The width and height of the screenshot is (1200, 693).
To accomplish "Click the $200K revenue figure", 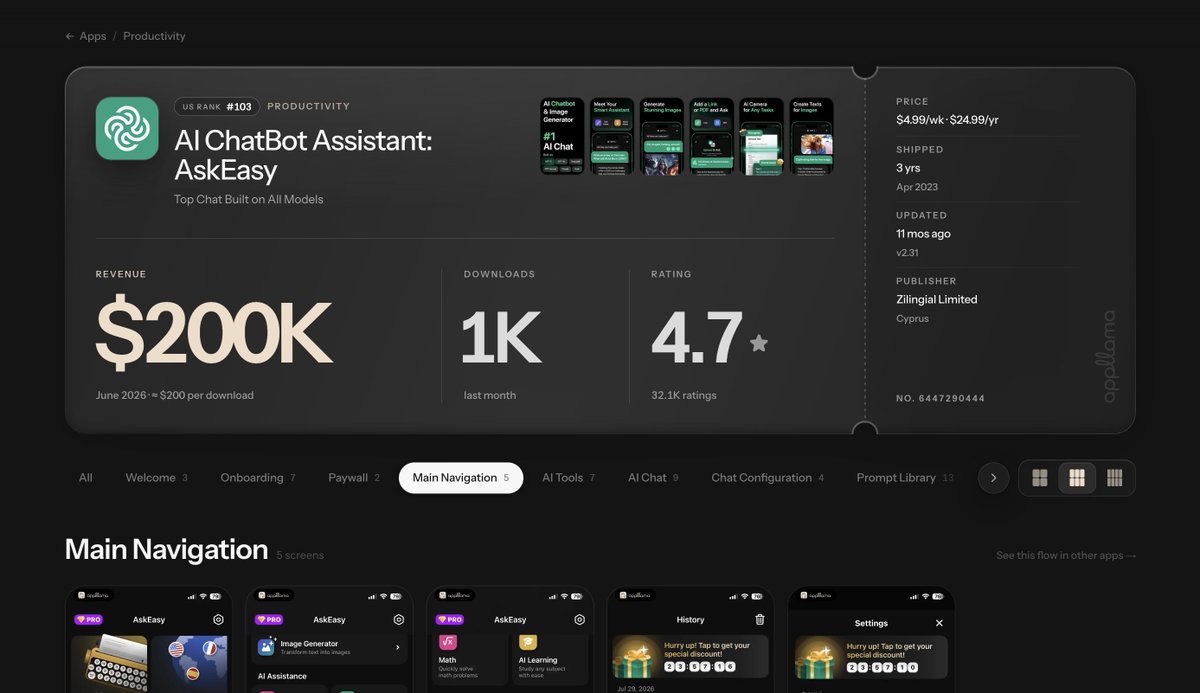I will [214, 334].
